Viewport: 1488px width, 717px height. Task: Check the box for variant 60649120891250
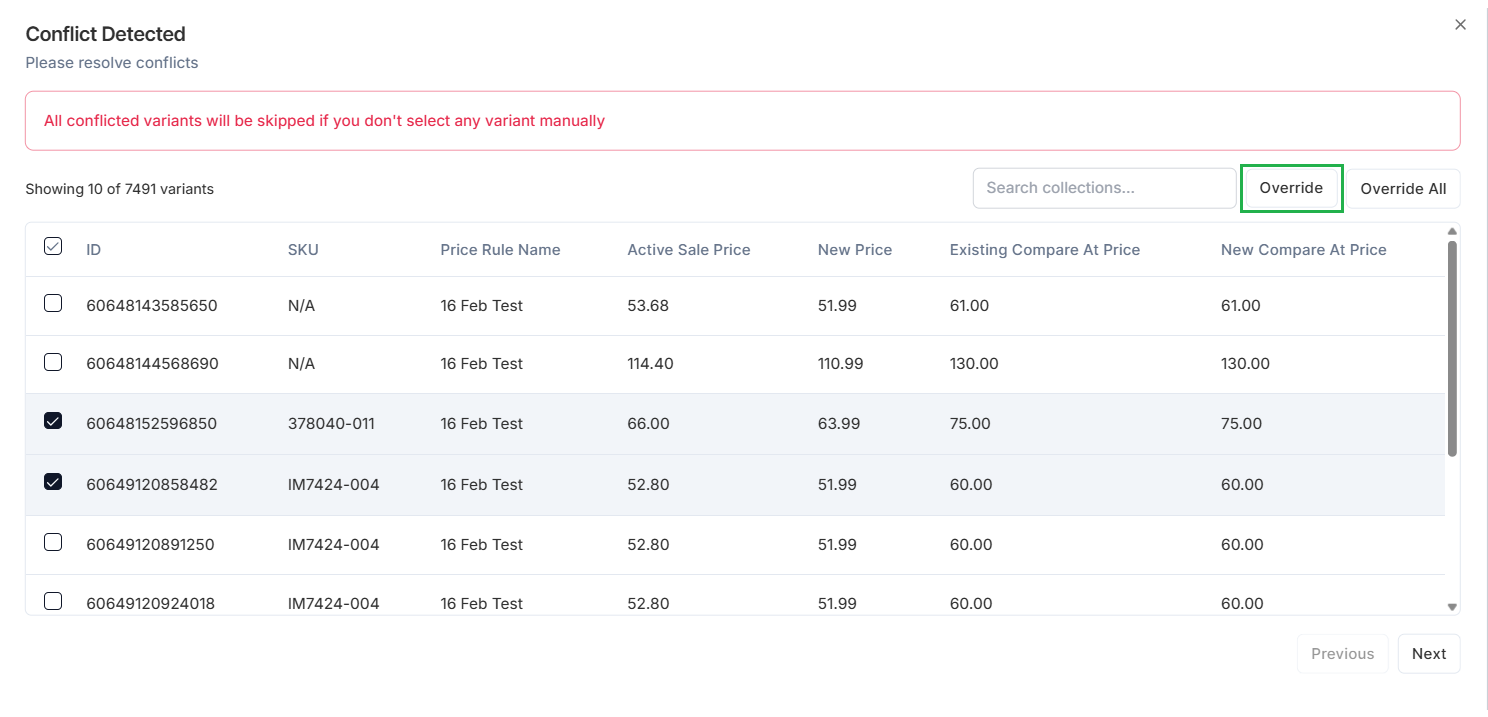coord(53,542)
